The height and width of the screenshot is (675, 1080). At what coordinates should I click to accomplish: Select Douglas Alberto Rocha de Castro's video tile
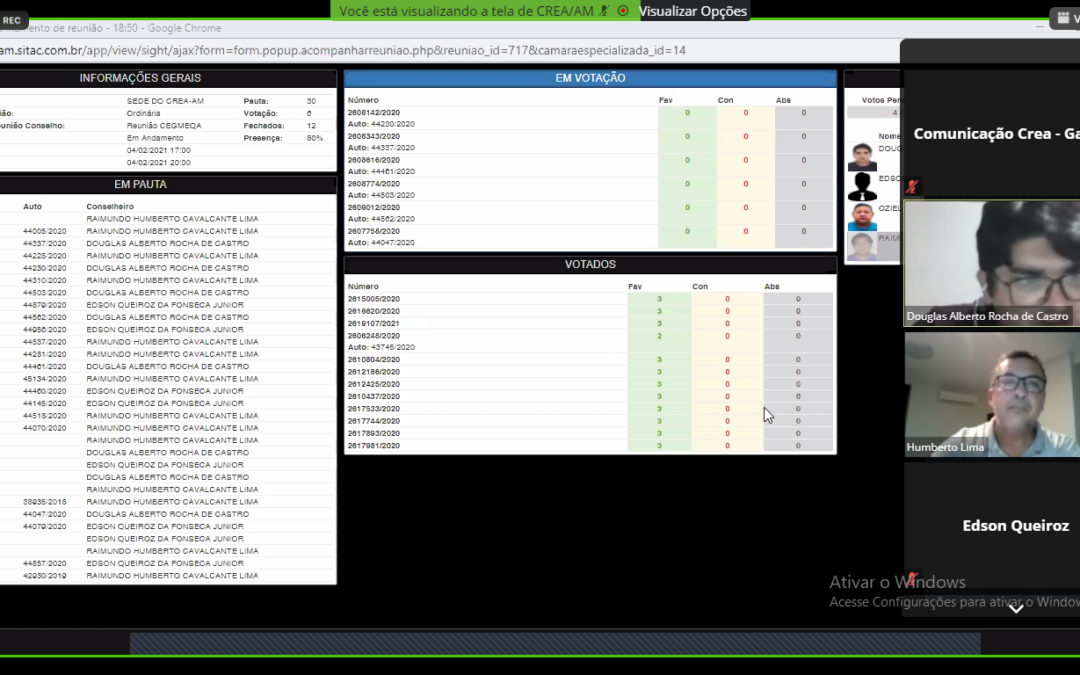[991, 263]
